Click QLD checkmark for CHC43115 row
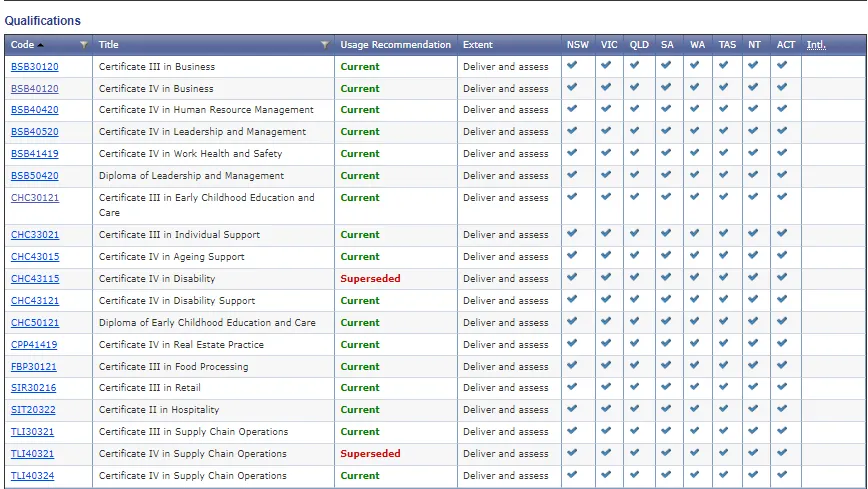868x489 pixels. click(x=634, y=277)
